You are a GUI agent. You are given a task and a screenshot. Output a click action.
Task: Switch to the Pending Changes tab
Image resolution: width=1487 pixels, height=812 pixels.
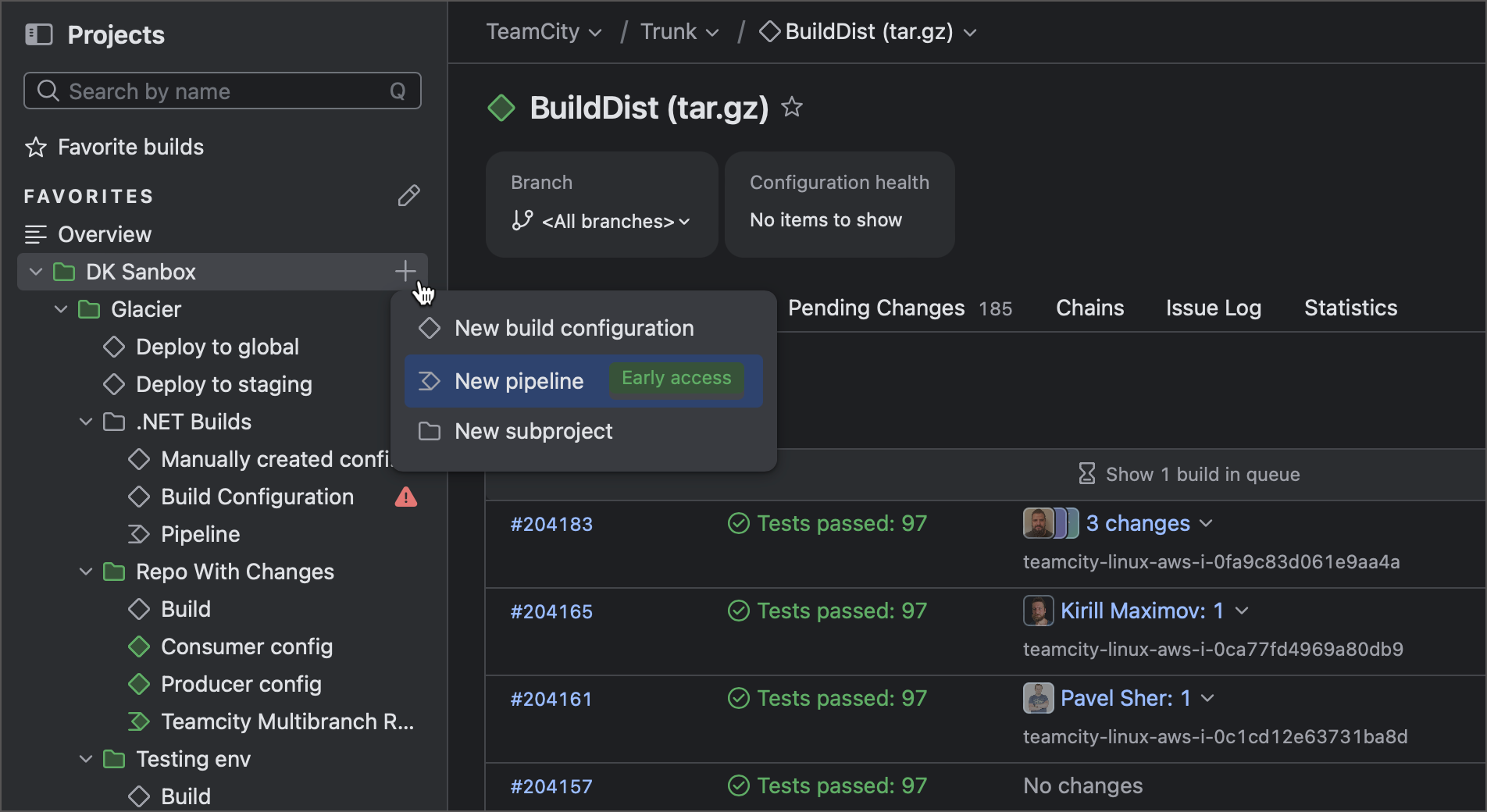(x=900, y=308)
